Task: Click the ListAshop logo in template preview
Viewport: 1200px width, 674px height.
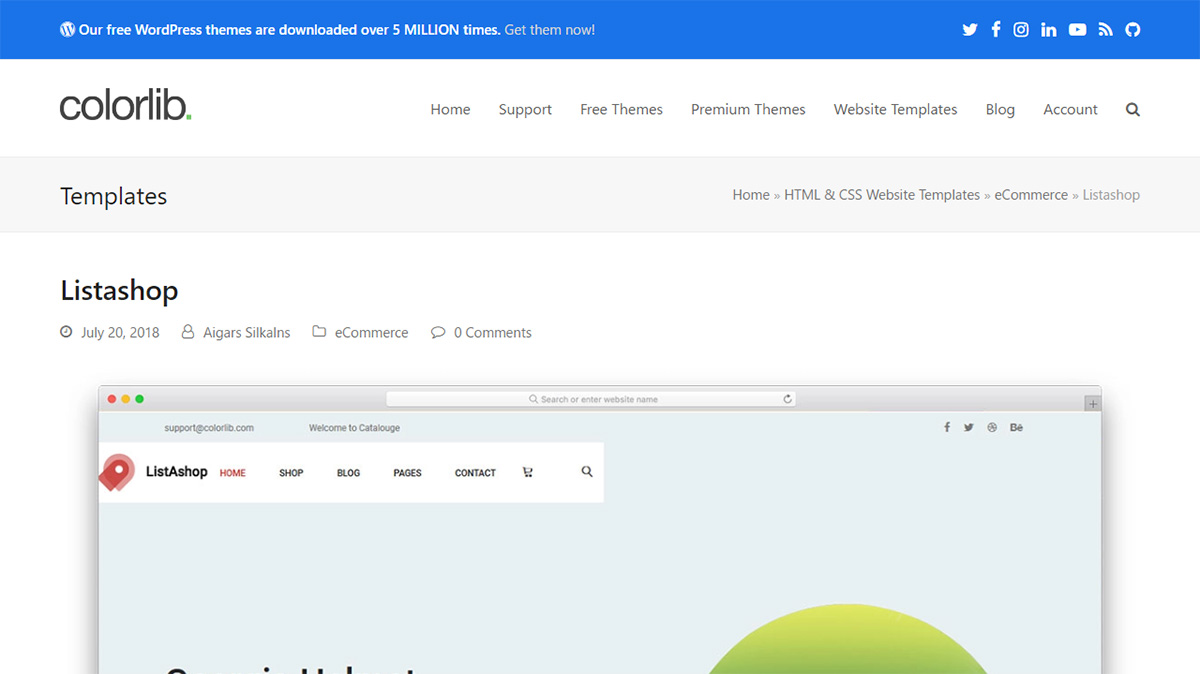Action: click(x=154, y=472)
